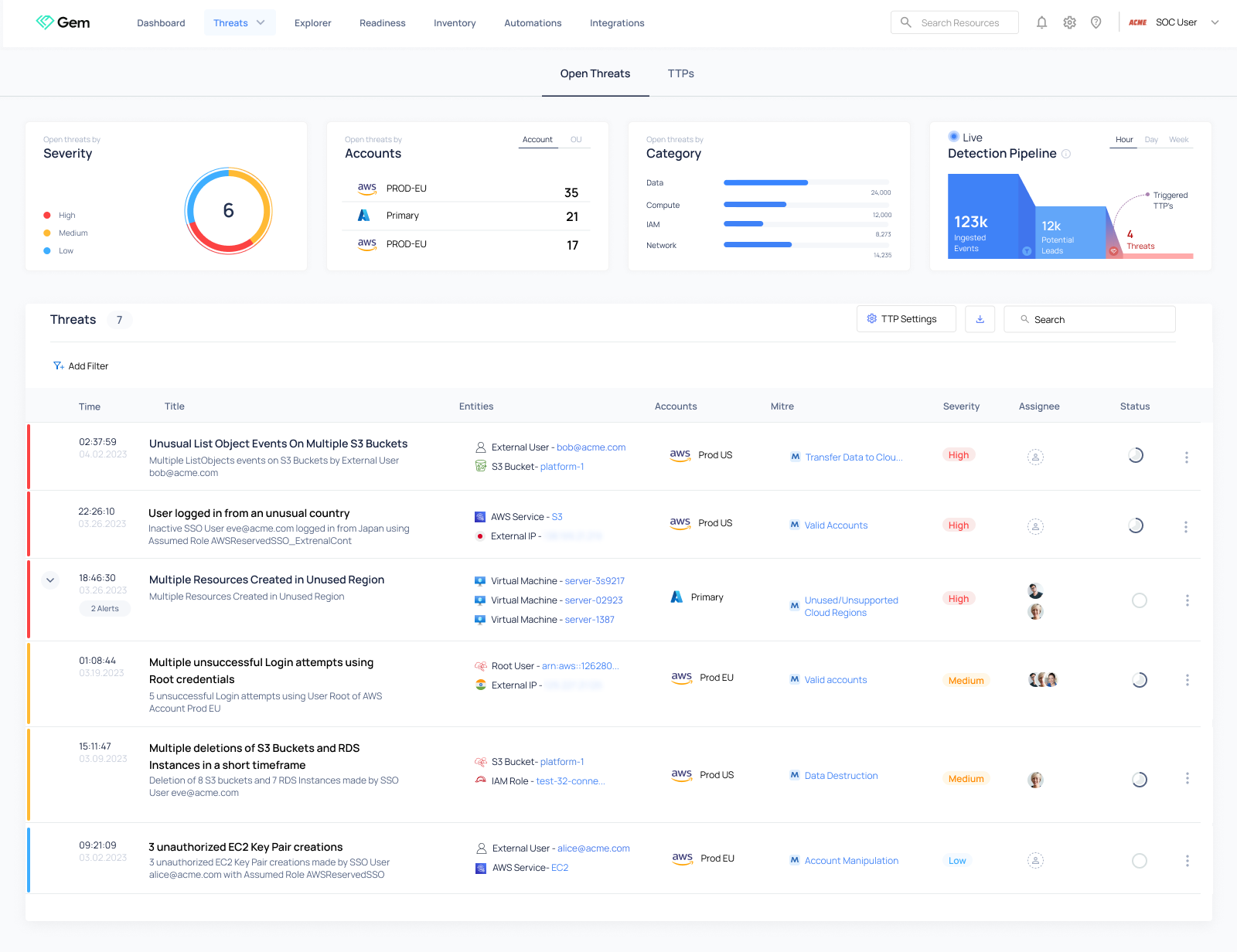1237x952 pixels.
Task: Open the Unused/Unsupported Cloud Regions link
Action: (851, 607)
